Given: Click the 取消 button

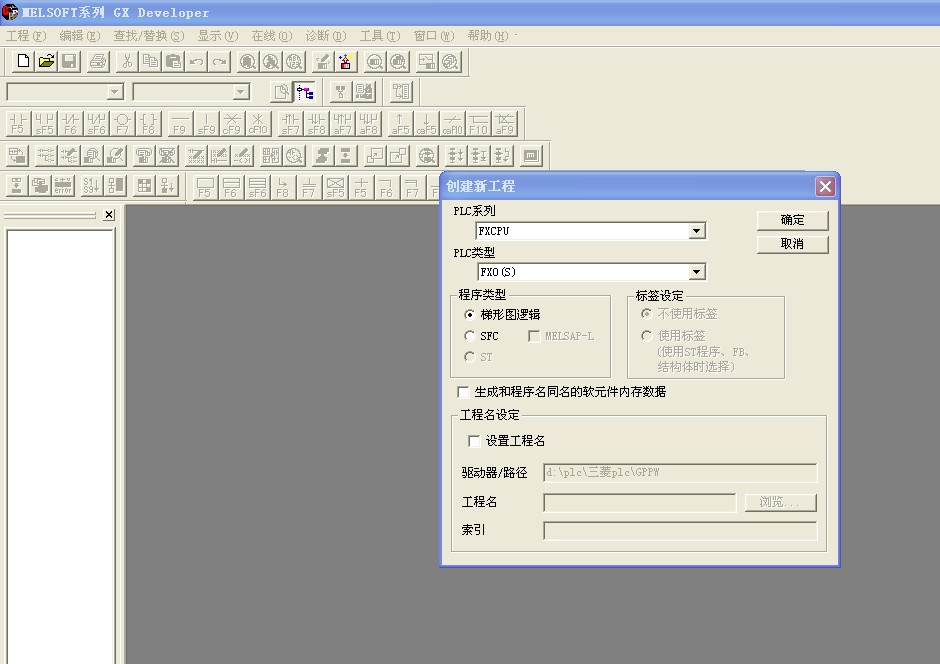Looking at the screenshot, I should pos(792,244).
